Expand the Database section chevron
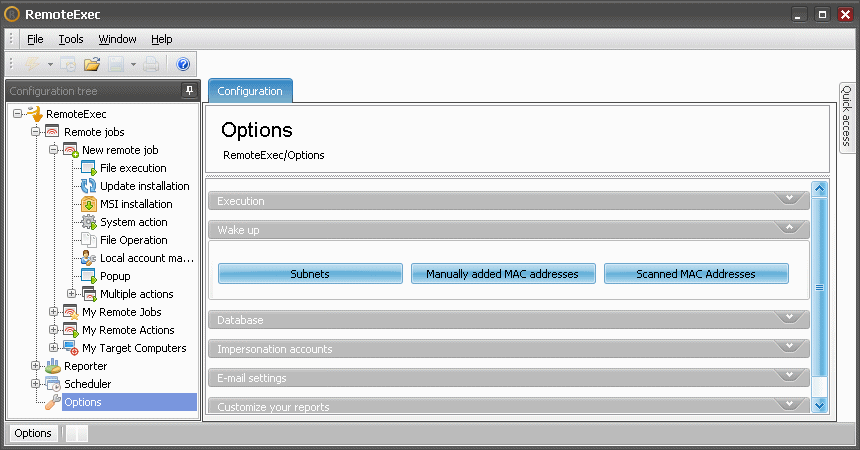 789,317
